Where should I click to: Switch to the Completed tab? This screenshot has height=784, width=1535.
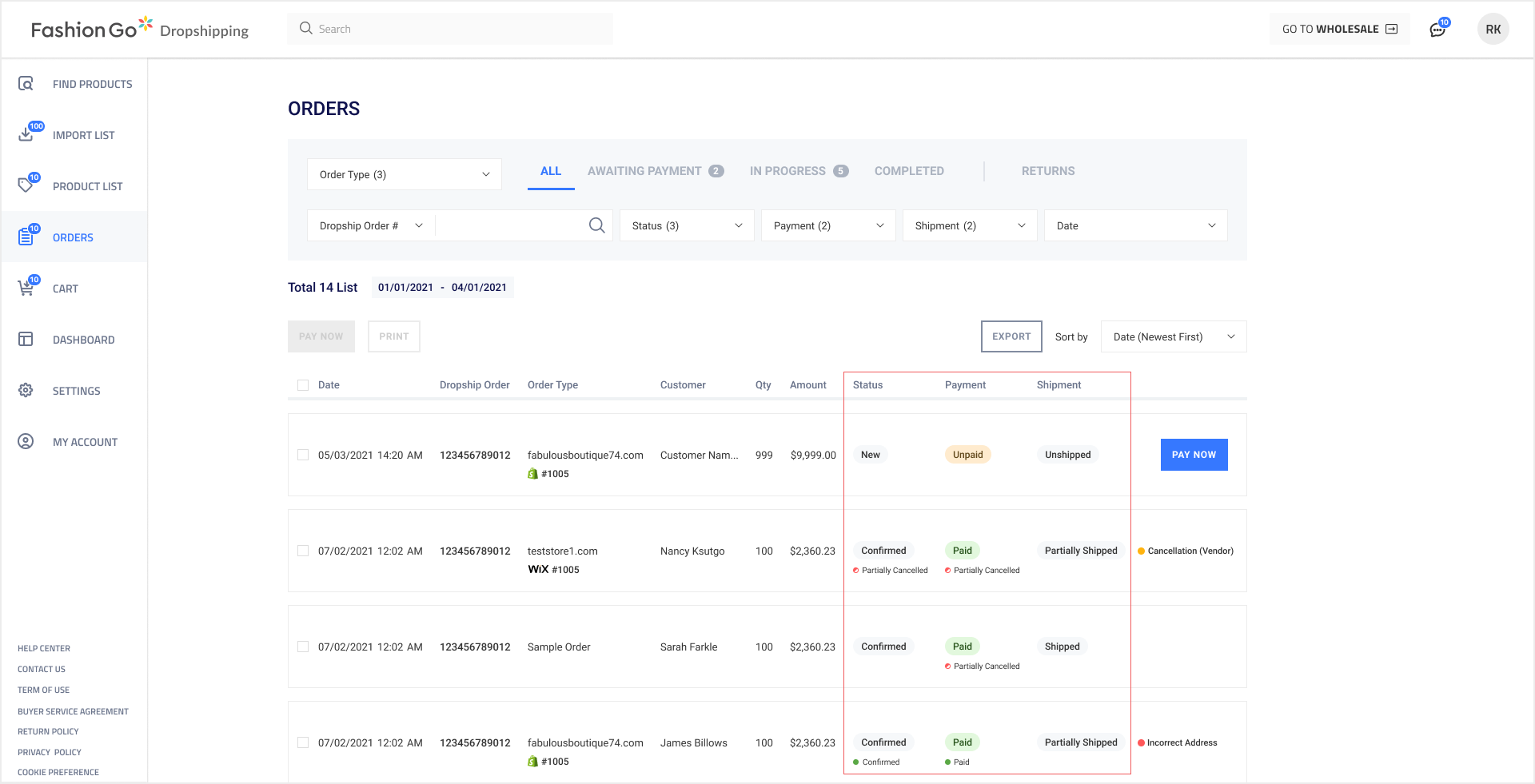pyautogui.click(x=909, y=171)
